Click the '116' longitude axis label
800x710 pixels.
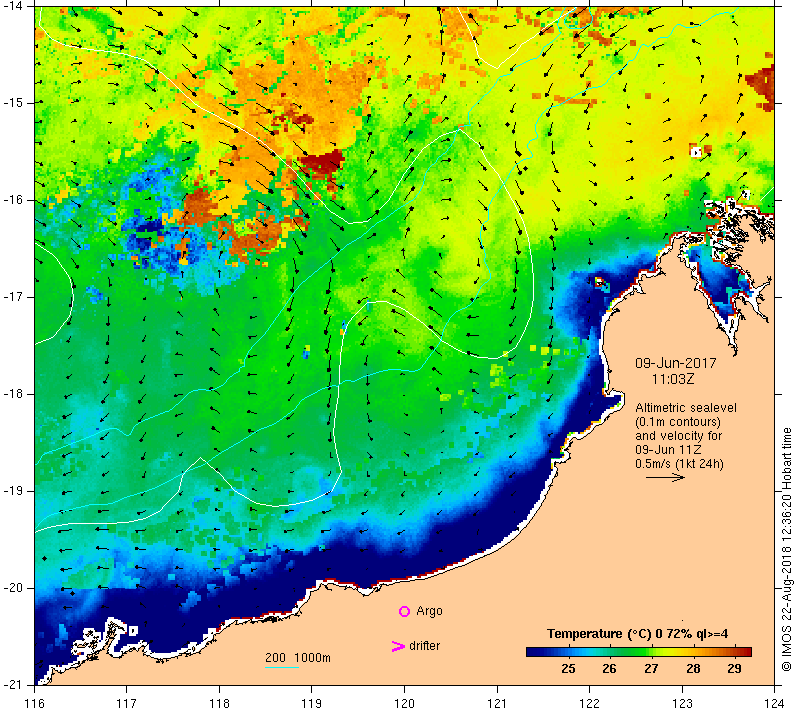pyautogui.click(x=34, y=703)
